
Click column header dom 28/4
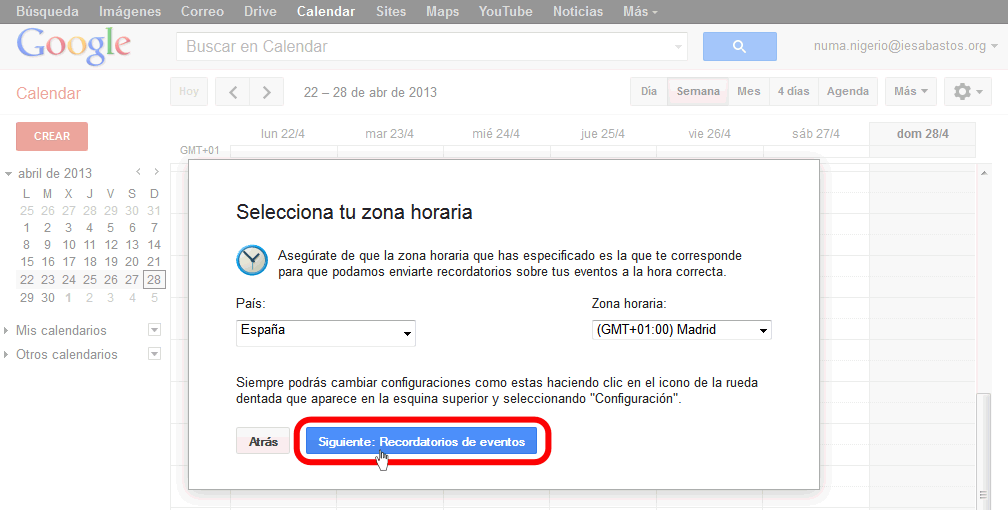coord(922,134)
